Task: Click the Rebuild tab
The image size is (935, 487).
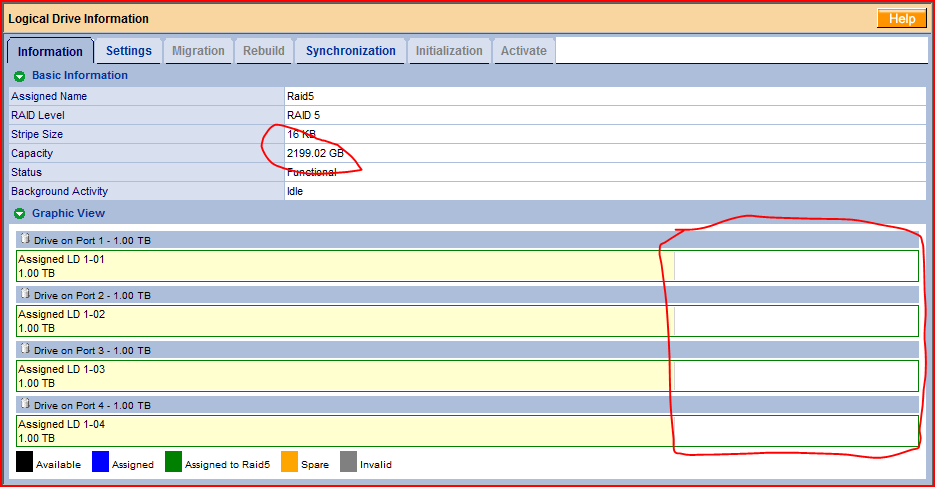Action: 264,51
